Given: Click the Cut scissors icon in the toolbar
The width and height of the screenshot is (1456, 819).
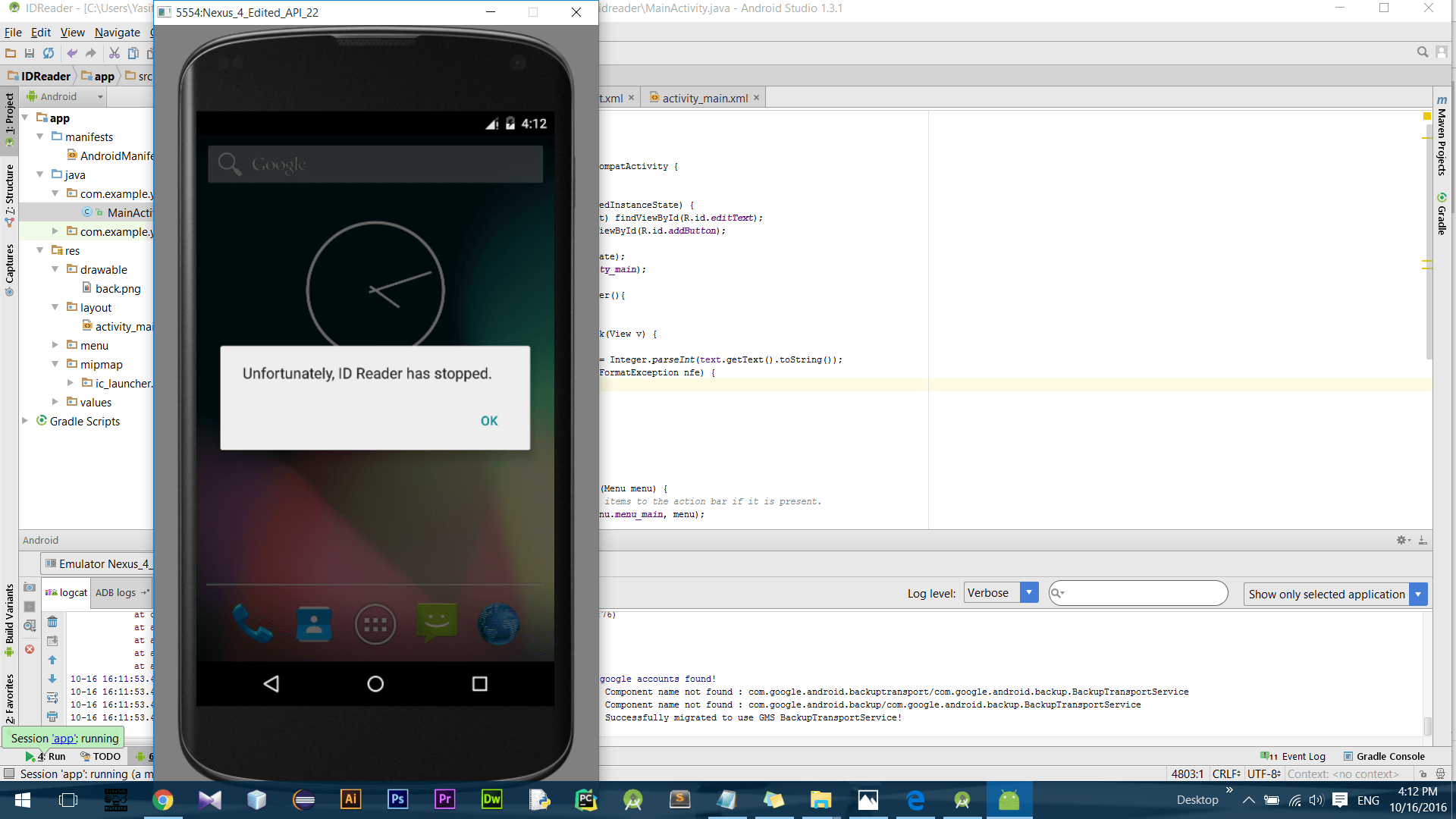Looking at the screenshot, I should coord(114,53).
